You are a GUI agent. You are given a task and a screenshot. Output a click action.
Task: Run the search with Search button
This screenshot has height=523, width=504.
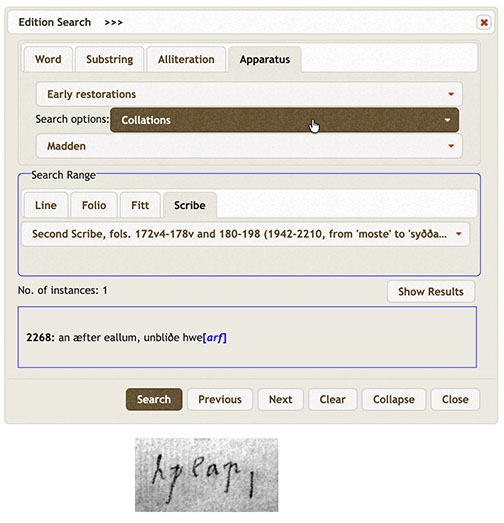coord(154,399)
